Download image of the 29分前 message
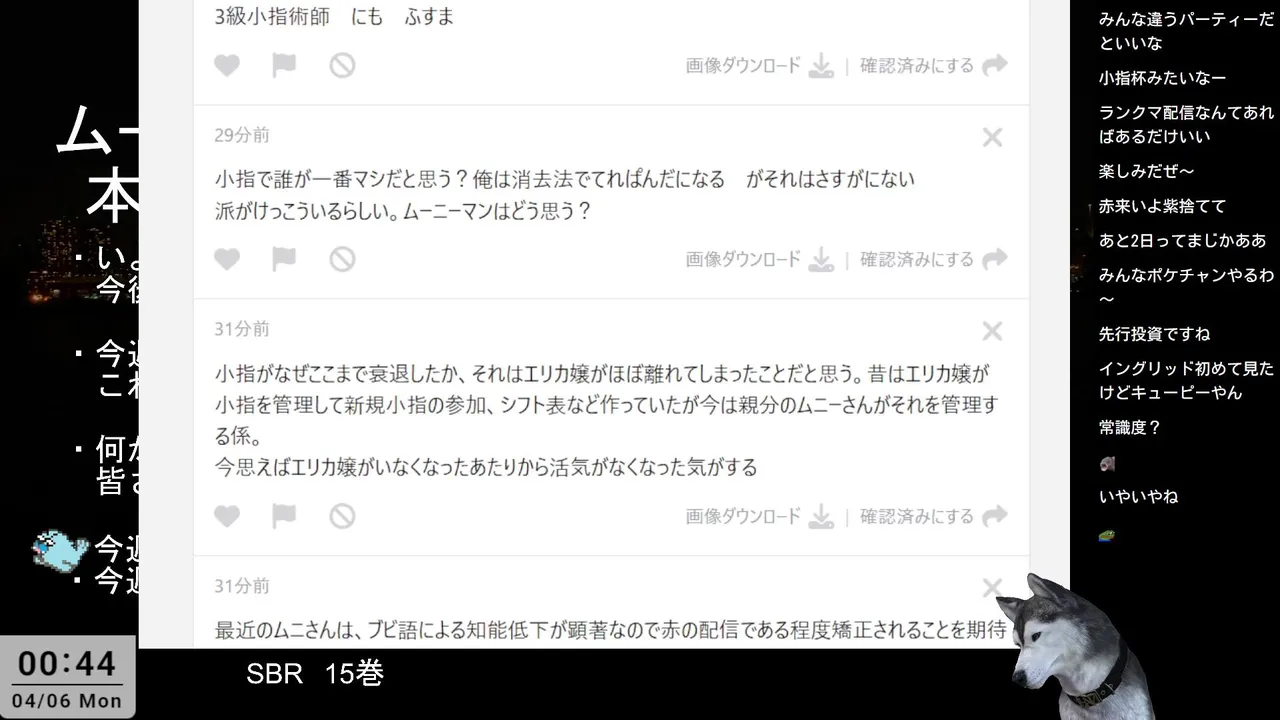 click(759, 259)
